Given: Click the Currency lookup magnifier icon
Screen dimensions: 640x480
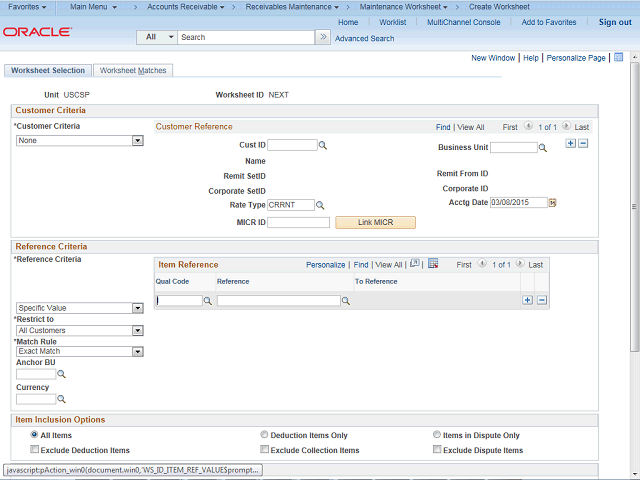Looking at the screenshot, I should (61, 399).
